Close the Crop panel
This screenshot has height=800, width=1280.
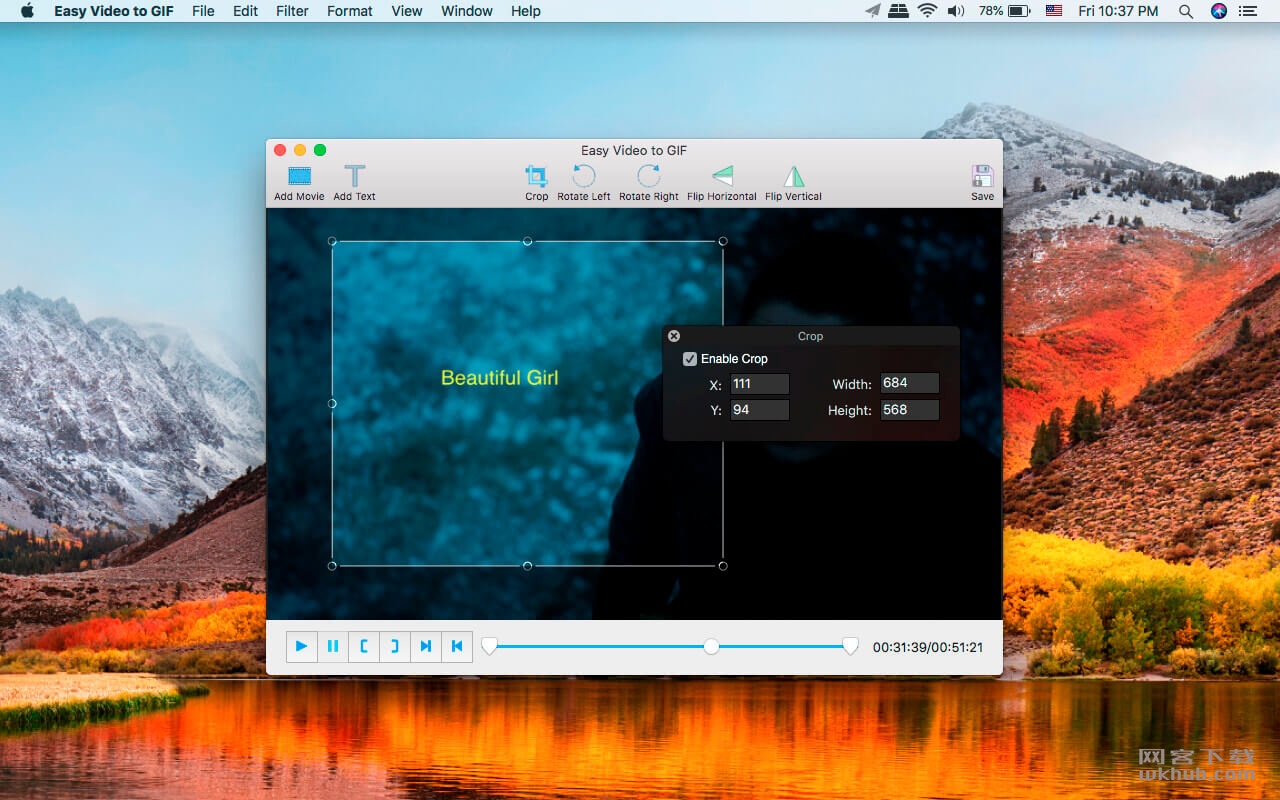[x=674, y=336]
